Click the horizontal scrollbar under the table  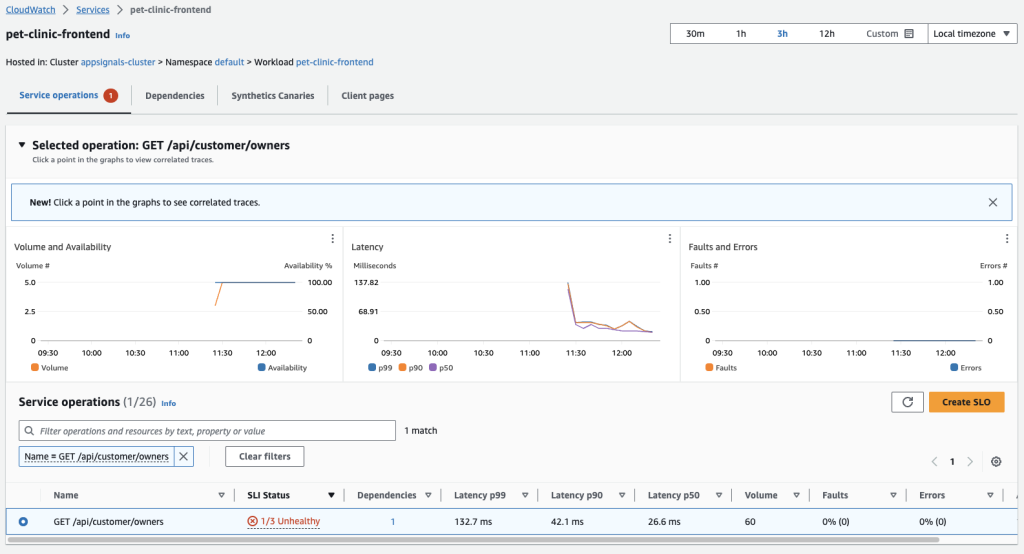click(x=473, y=540)
